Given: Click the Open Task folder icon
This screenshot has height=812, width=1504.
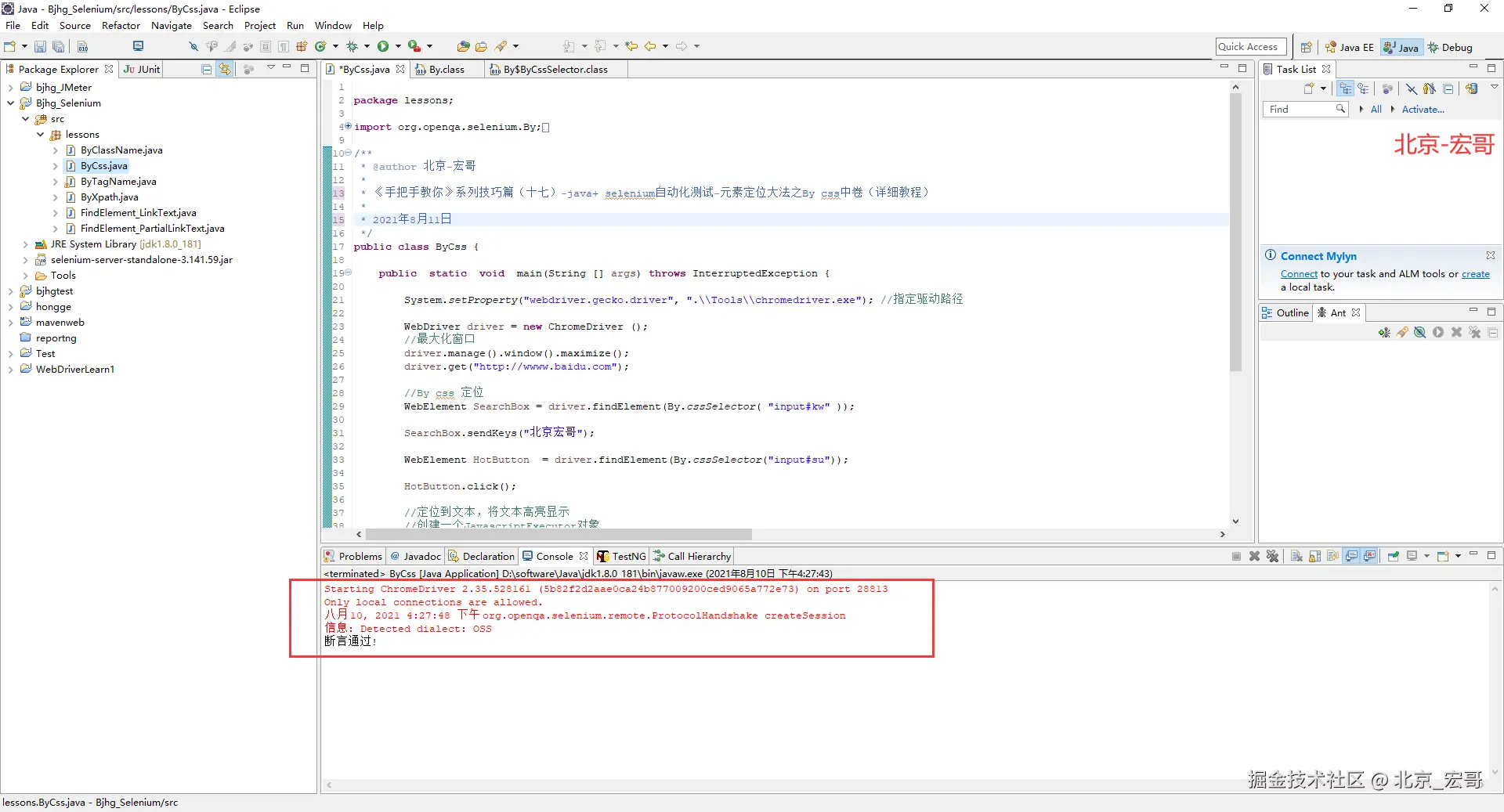Looking at the screenshot, I should 481,46.
